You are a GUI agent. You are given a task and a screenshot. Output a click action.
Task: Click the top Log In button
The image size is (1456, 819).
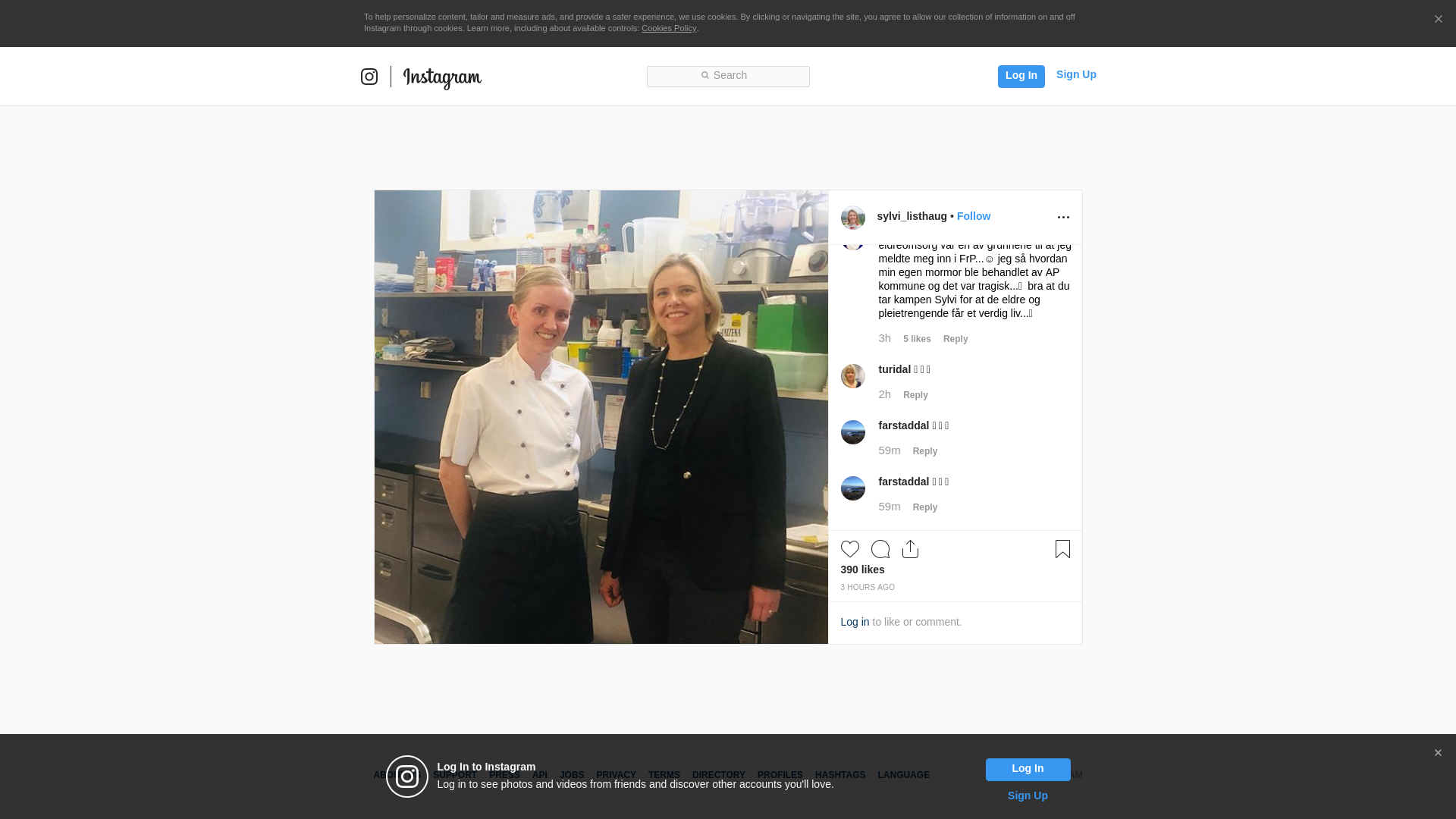point(1021,77)
